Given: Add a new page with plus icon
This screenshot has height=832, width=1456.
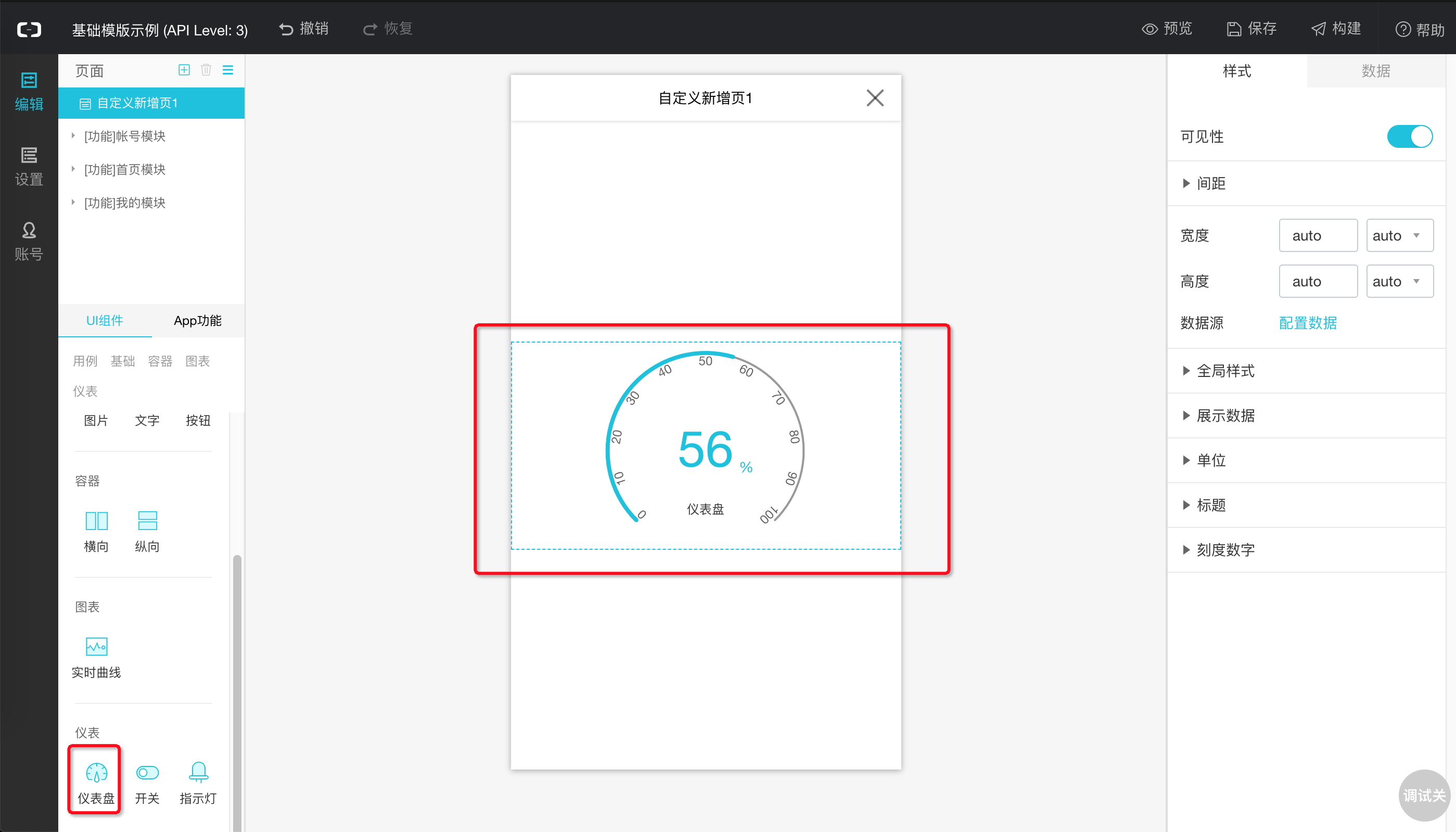Looking at the screenshot, I should [x=184, y=70].
